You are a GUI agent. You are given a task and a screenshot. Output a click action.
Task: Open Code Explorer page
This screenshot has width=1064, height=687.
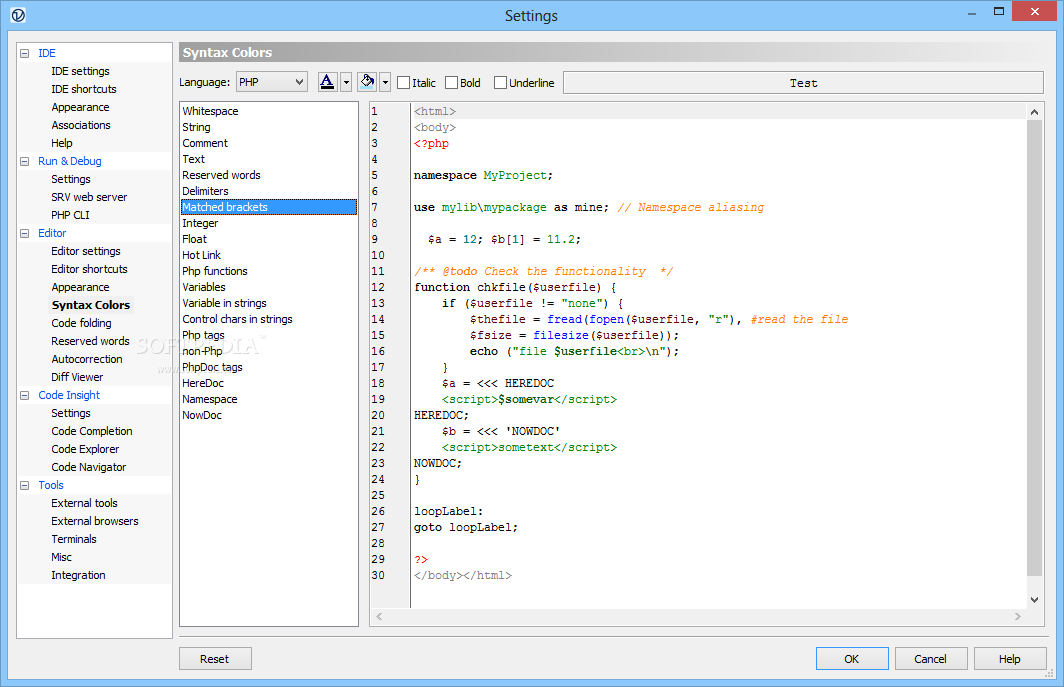[85, 449]
